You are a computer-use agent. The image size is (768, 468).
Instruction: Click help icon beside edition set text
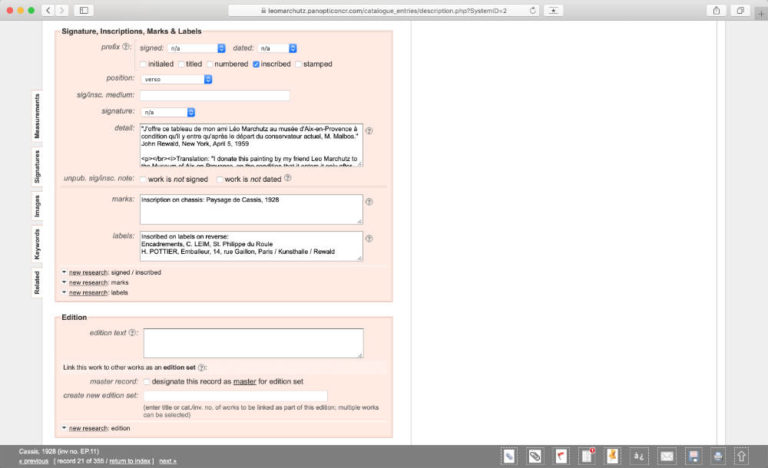click(201, 367)
